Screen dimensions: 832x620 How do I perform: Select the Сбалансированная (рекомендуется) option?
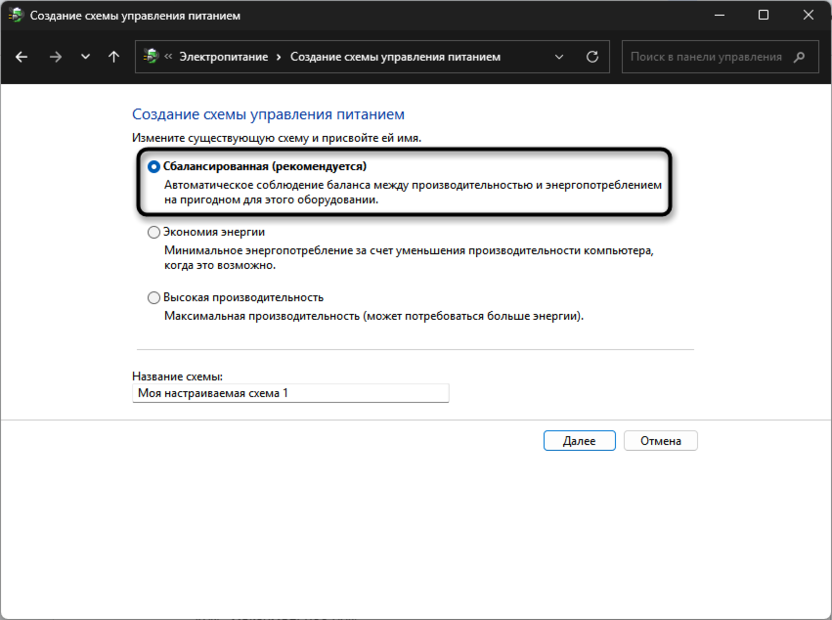(x=154, y=167)
